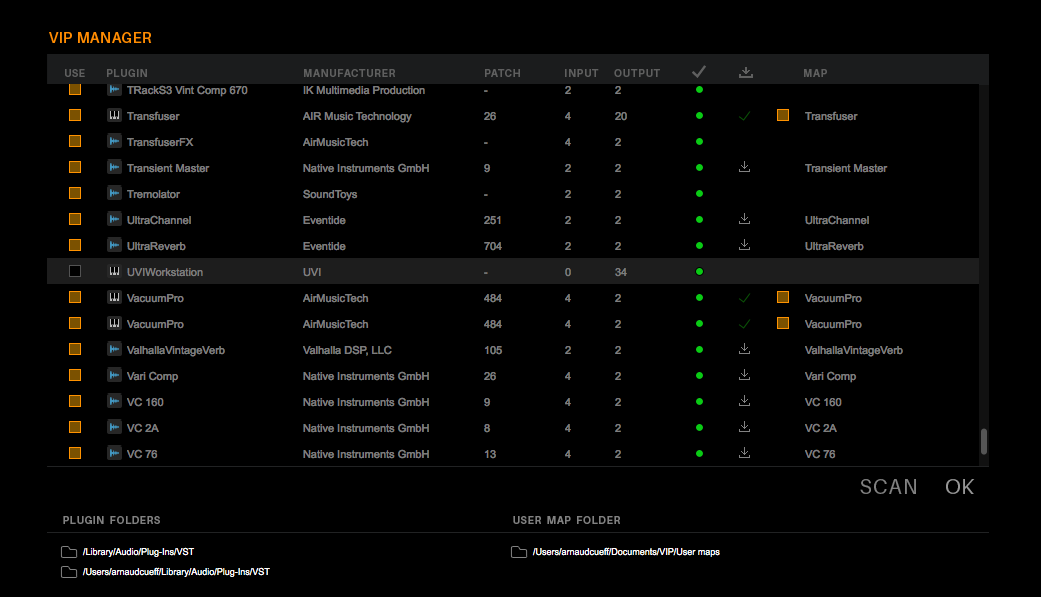Toggle use checkbox for TRackS3 Vint Comp 670
The width and height of the screenshot is (1041, 597).
click(75, 89)
